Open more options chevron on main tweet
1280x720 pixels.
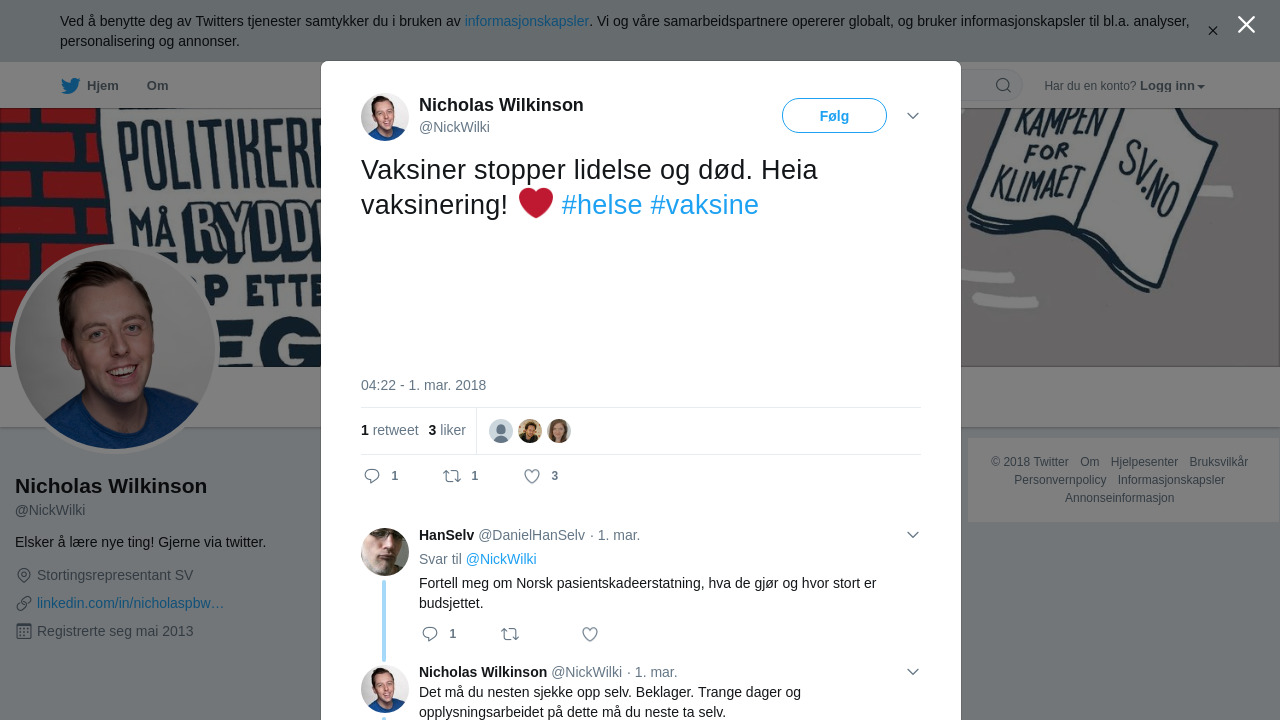pyautogui.click(x=913, y=116)
